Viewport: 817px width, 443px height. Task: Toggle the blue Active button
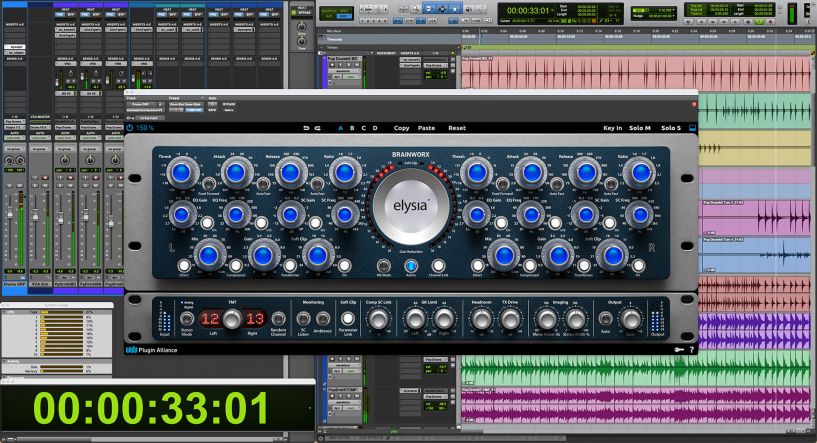[x=411, y=265]
